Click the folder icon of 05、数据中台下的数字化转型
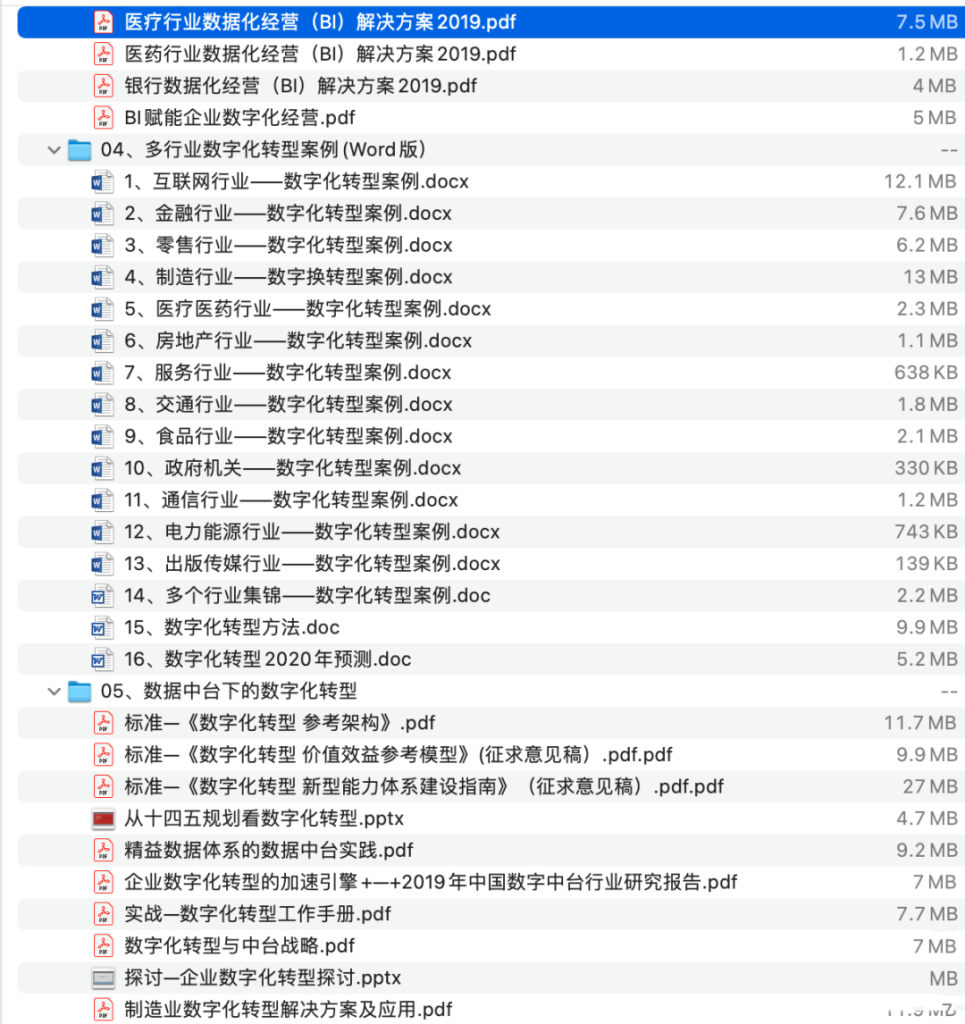Screen dimensions: 965x1024 (x=80, y=691)
